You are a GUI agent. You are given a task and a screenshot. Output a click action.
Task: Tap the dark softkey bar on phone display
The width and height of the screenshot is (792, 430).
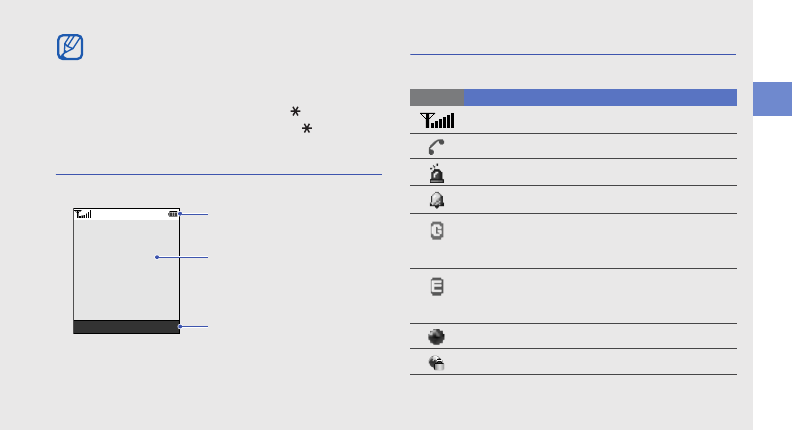(x=126, y=326)
